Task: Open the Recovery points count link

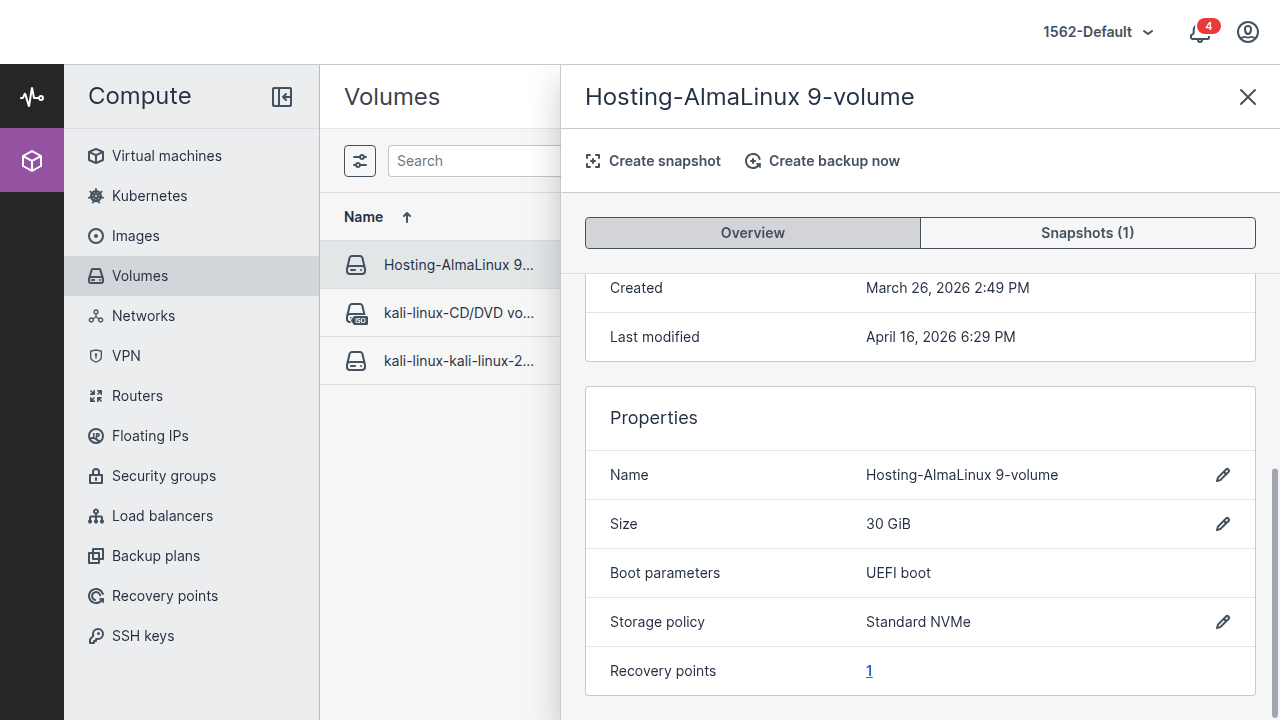Action: pyautogui.click(x=869, y=671)
